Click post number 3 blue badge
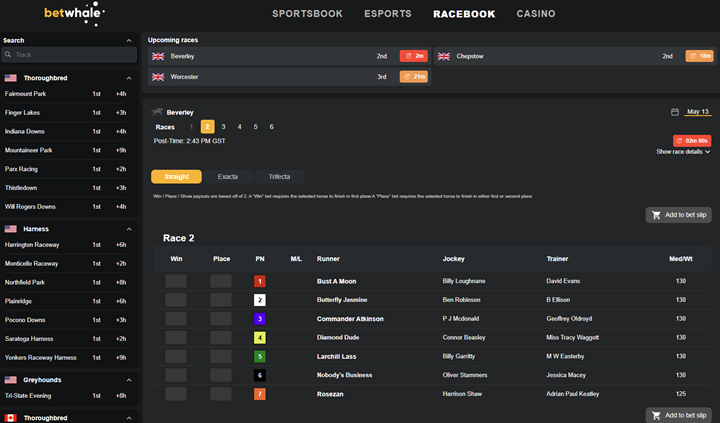 (x=260, y=319)
